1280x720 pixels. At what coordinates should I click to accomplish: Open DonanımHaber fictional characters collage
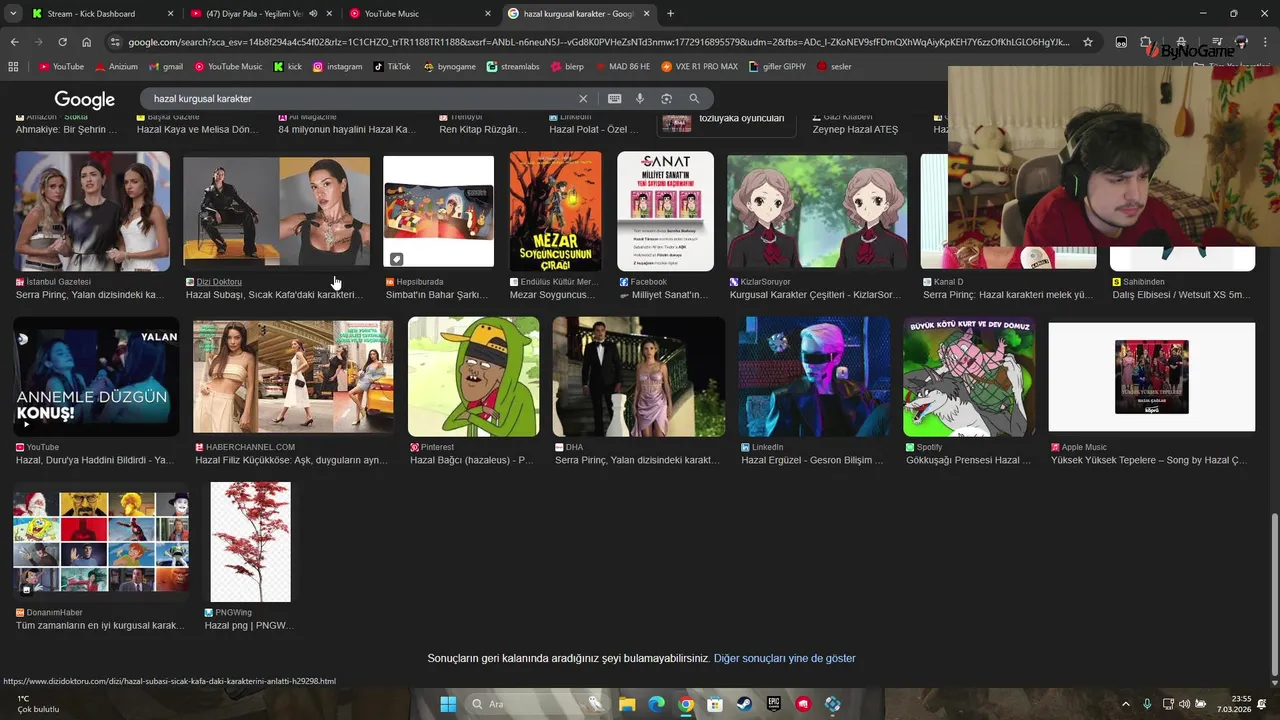click(101, 543)
